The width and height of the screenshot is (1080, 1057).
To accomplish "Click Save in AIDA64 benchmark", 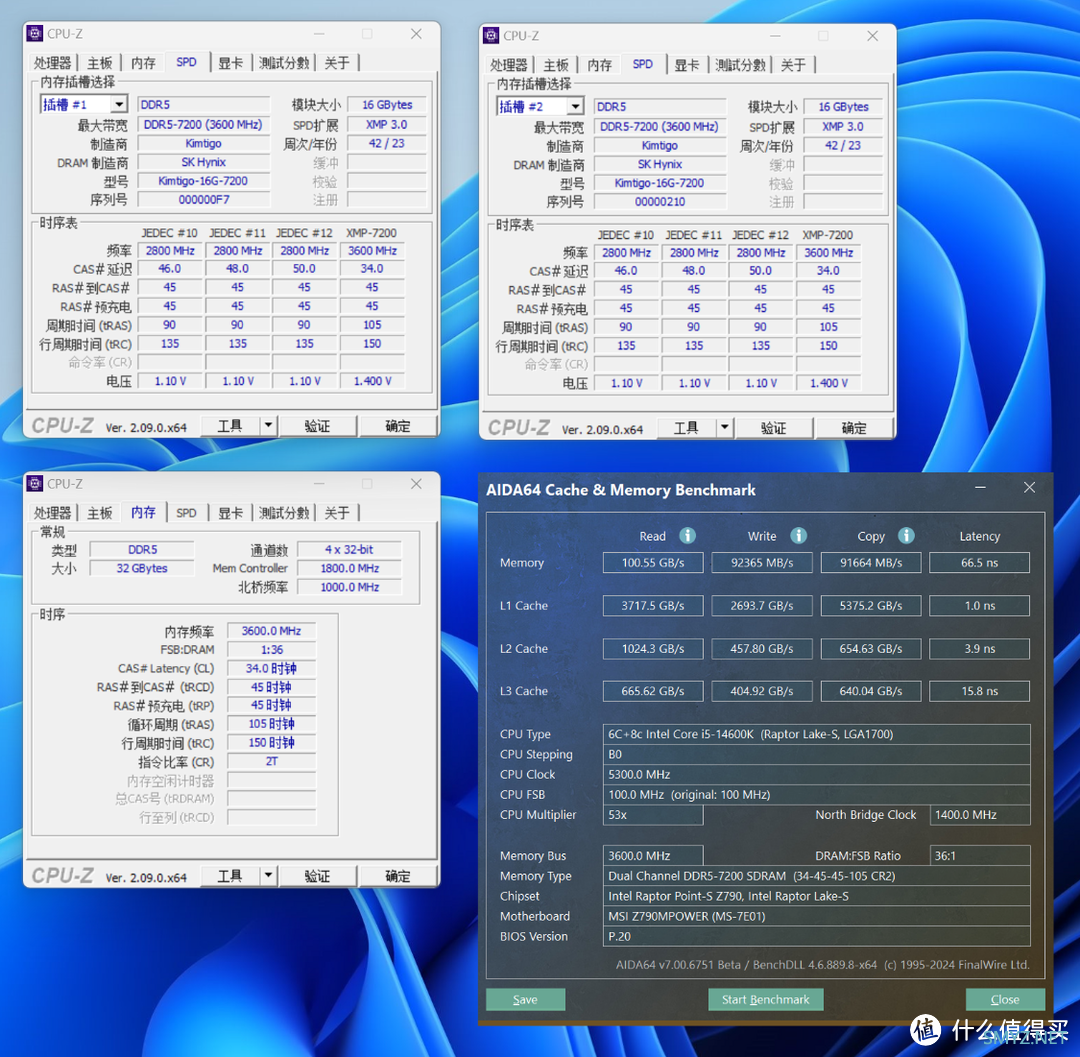I will click(526, 999).
